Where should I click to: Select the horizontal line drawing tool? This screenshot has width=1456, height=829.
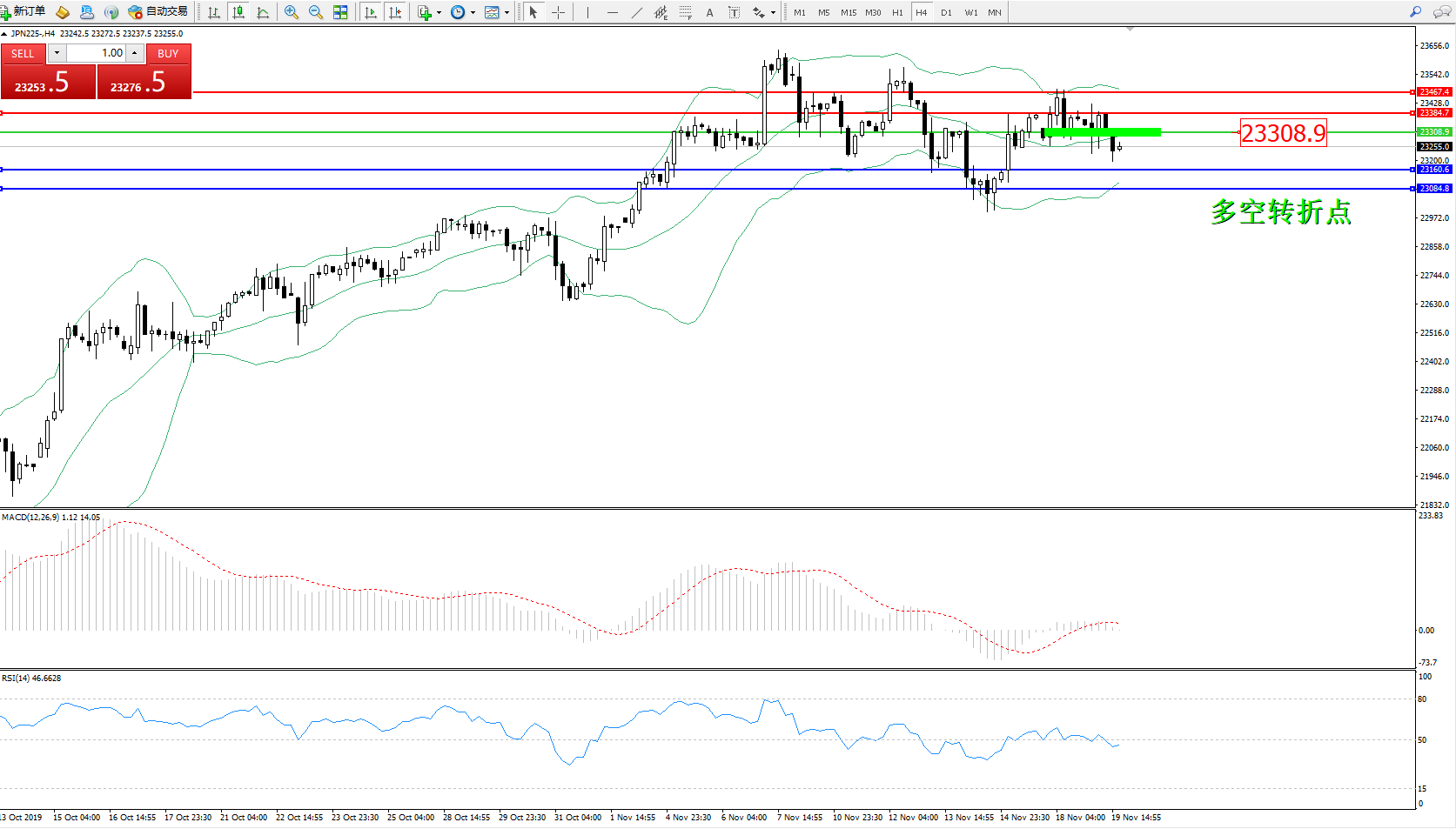click(613, 12)
